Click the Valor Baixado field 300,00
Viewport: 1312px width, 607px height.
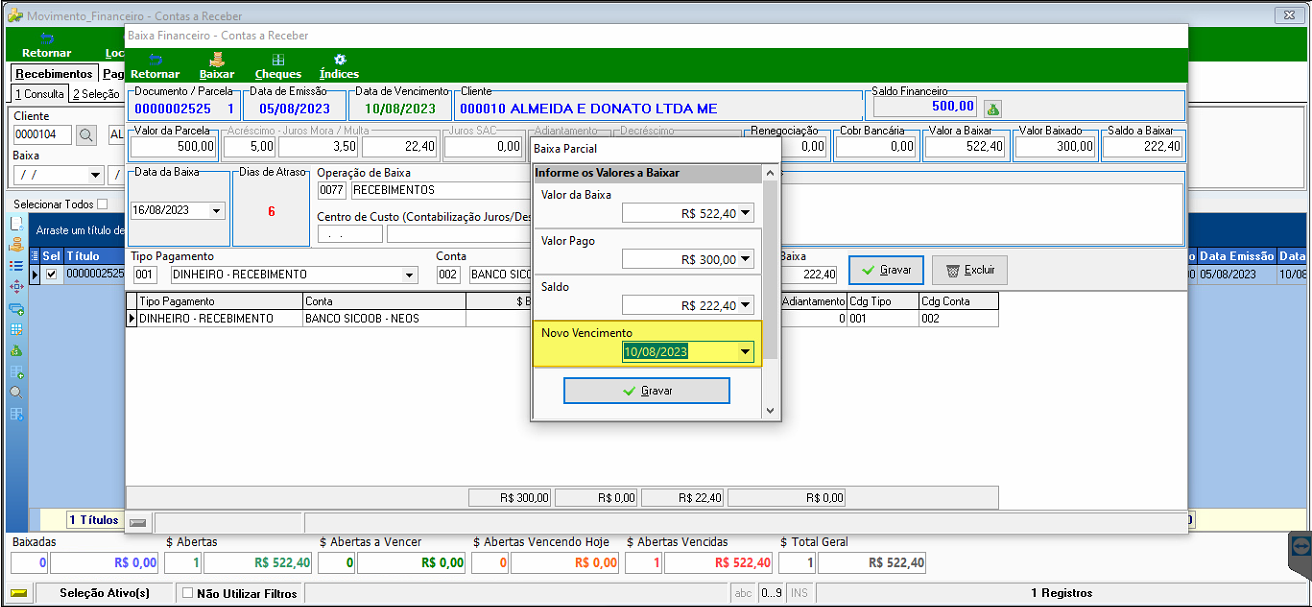point(1054,146)
